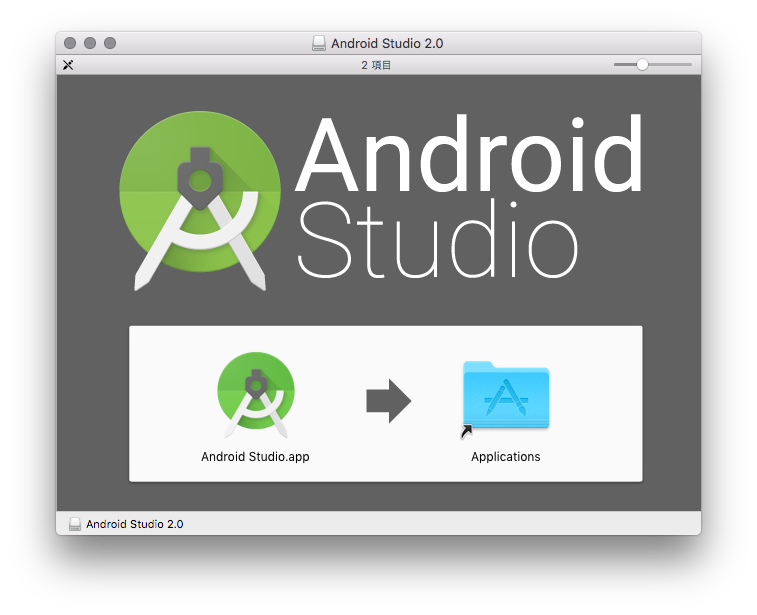Image resolution: width=757 pixels, height=615 pixels.
Task: Click the drive icon in path bar
Action: pyautogui.click(x=74, y=524)
